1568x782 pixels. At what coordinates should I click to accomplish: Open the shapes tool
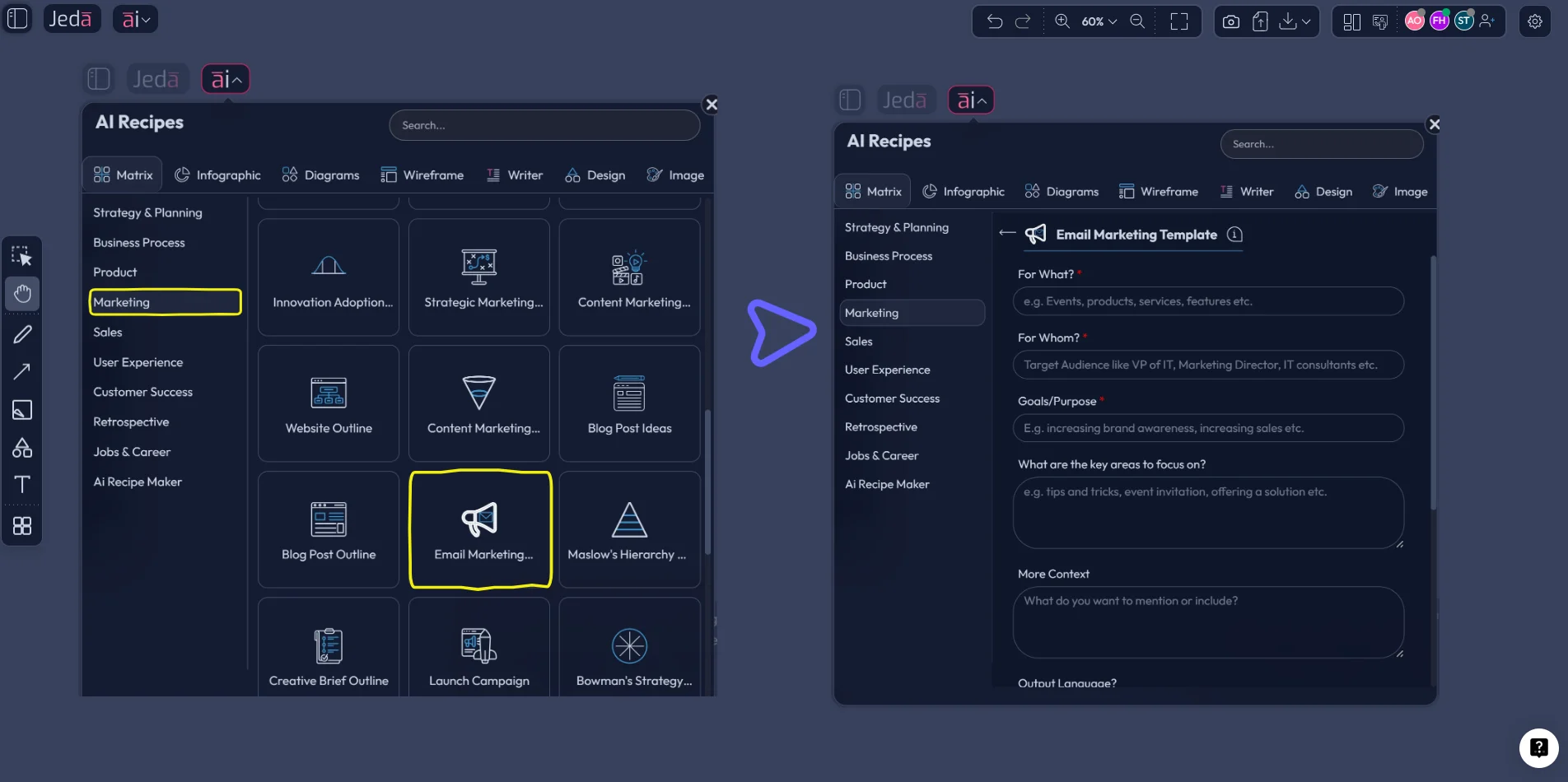click(x=22, y=448)
